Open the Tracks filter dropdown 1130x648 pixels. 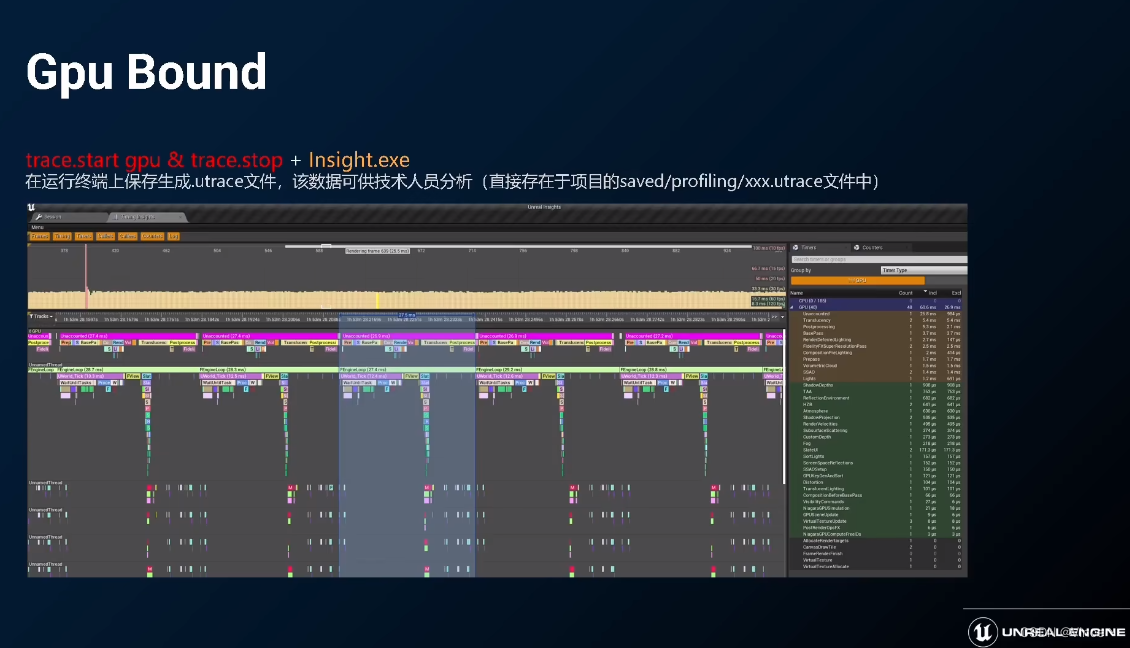40,316
